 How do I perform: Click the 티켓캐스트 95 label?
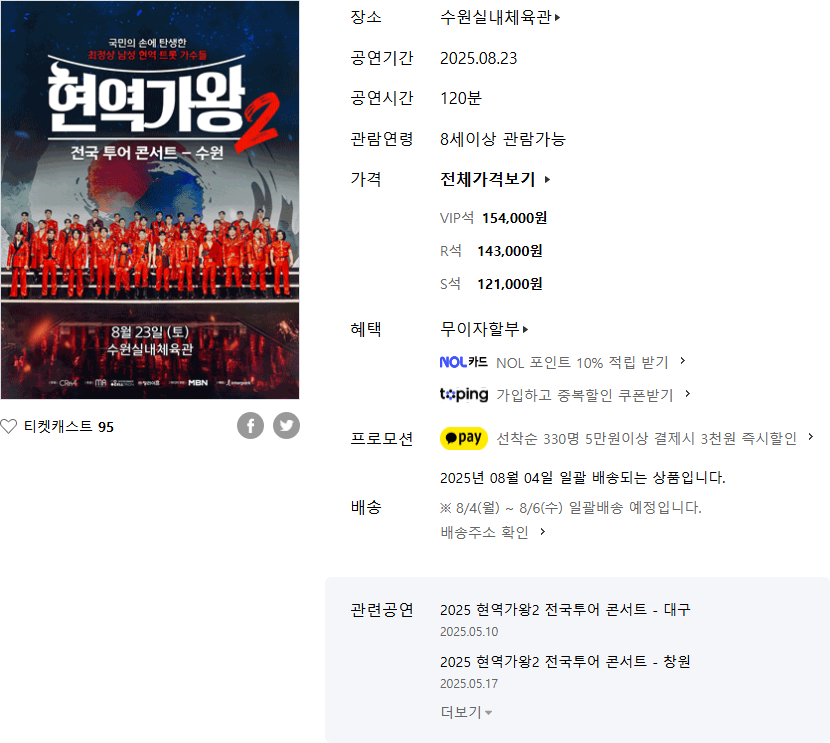pos(69,427)
